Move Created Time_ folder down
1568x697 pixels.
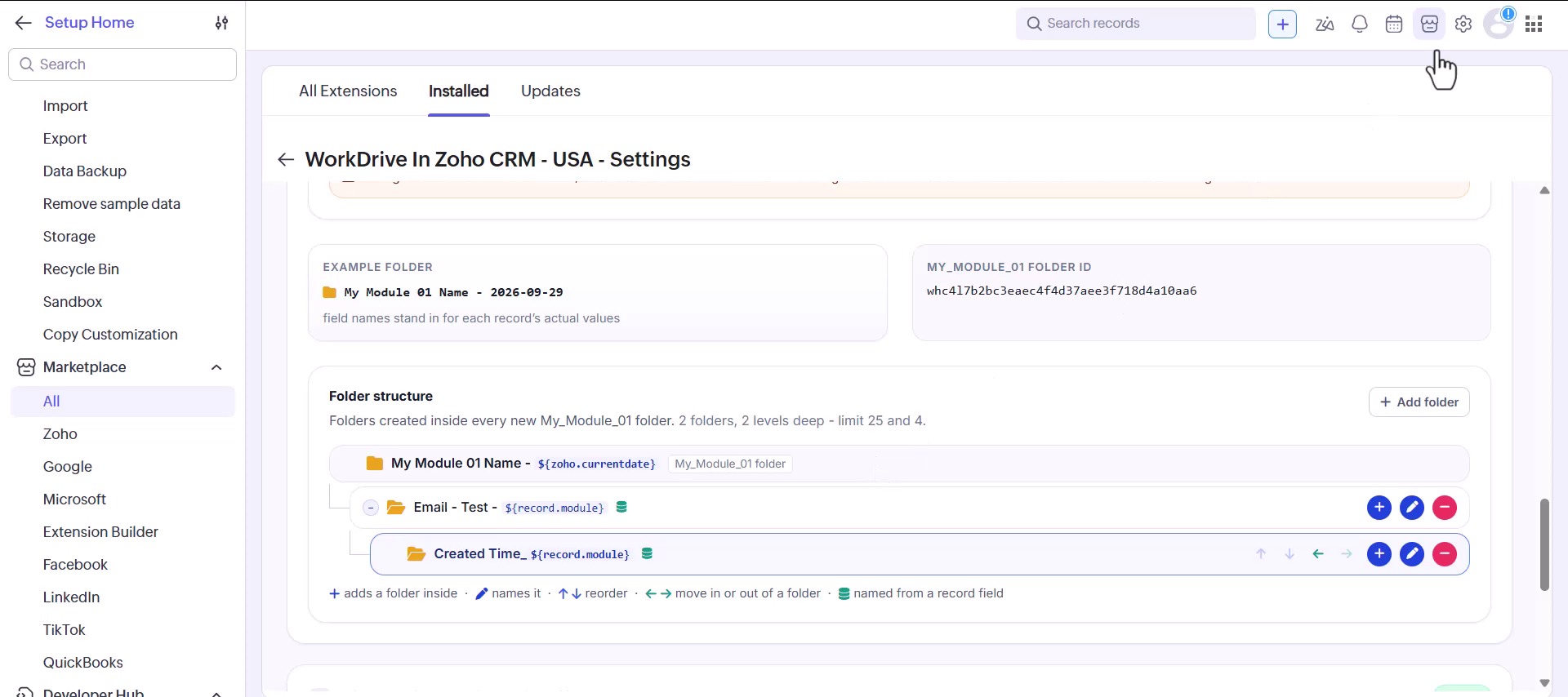coord(1290,554)
